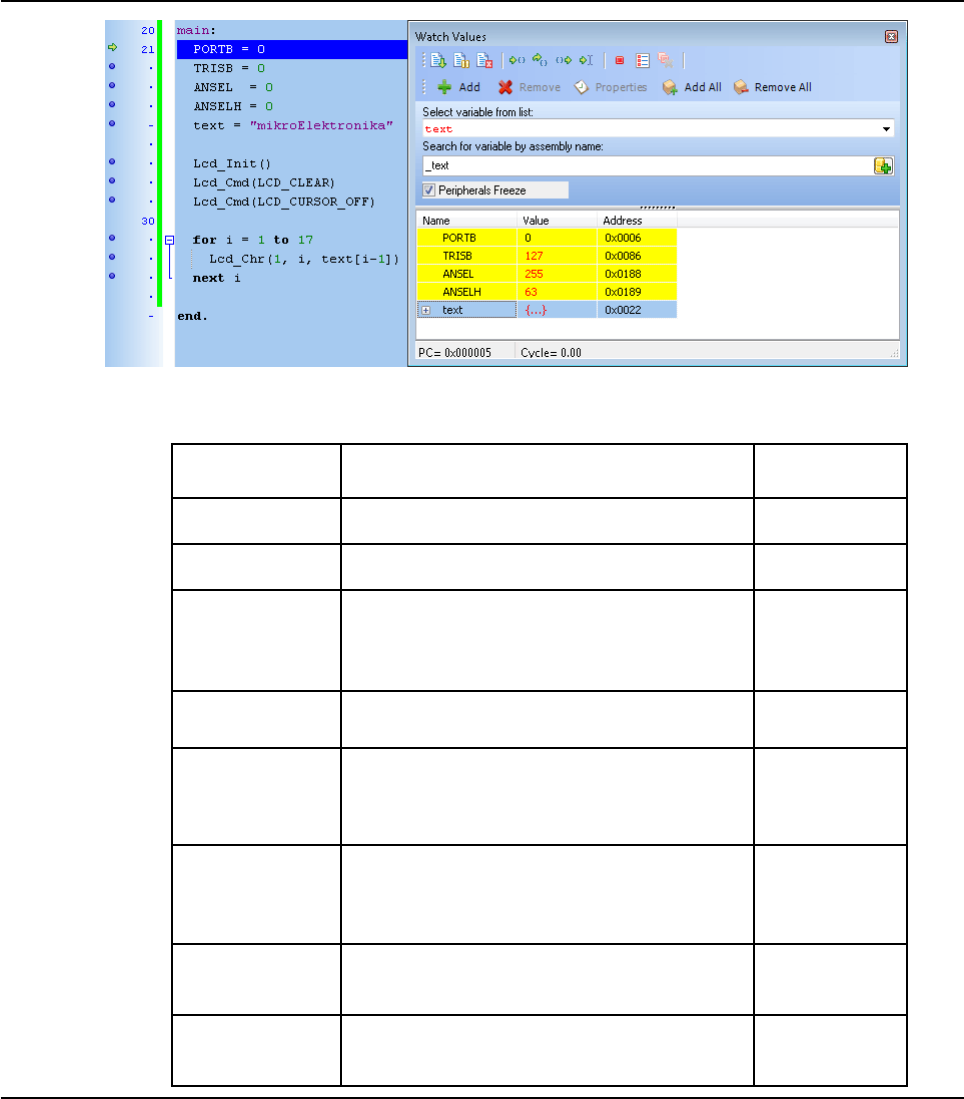Open the Show Breakpoints list icon
The width and height of the screenshot is (964, 1099).
(642, 60)
